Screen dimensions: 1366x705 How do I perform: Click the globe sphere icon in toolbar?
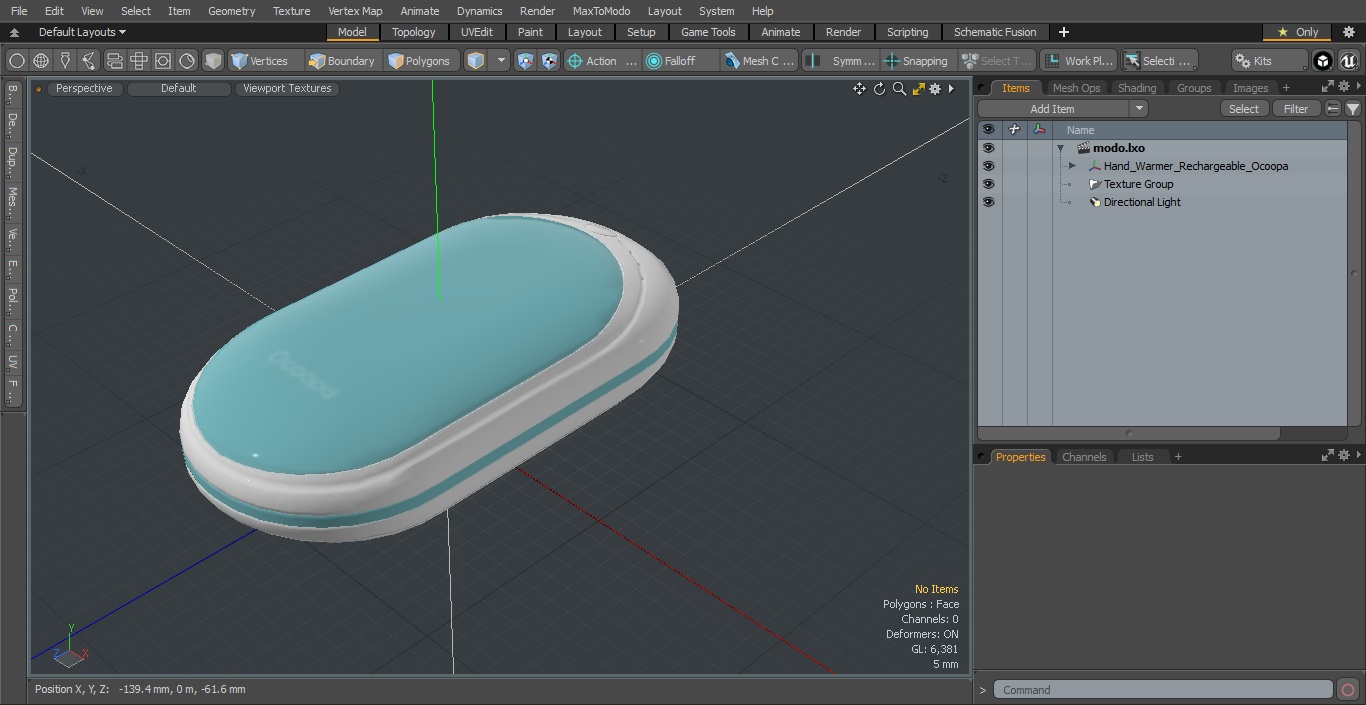point(41,61)
